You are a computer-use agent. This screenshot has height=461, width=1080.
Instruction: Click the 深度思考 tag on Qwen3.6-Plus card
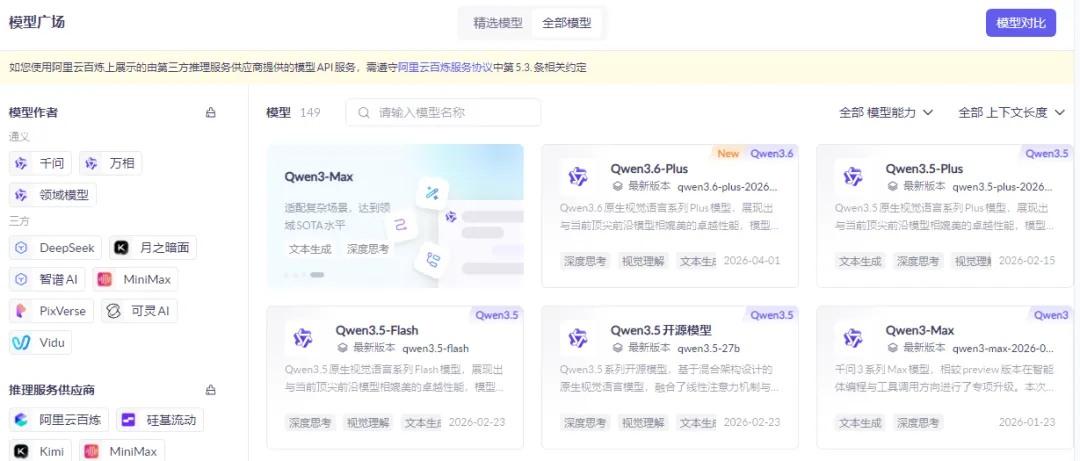point(585,261)
